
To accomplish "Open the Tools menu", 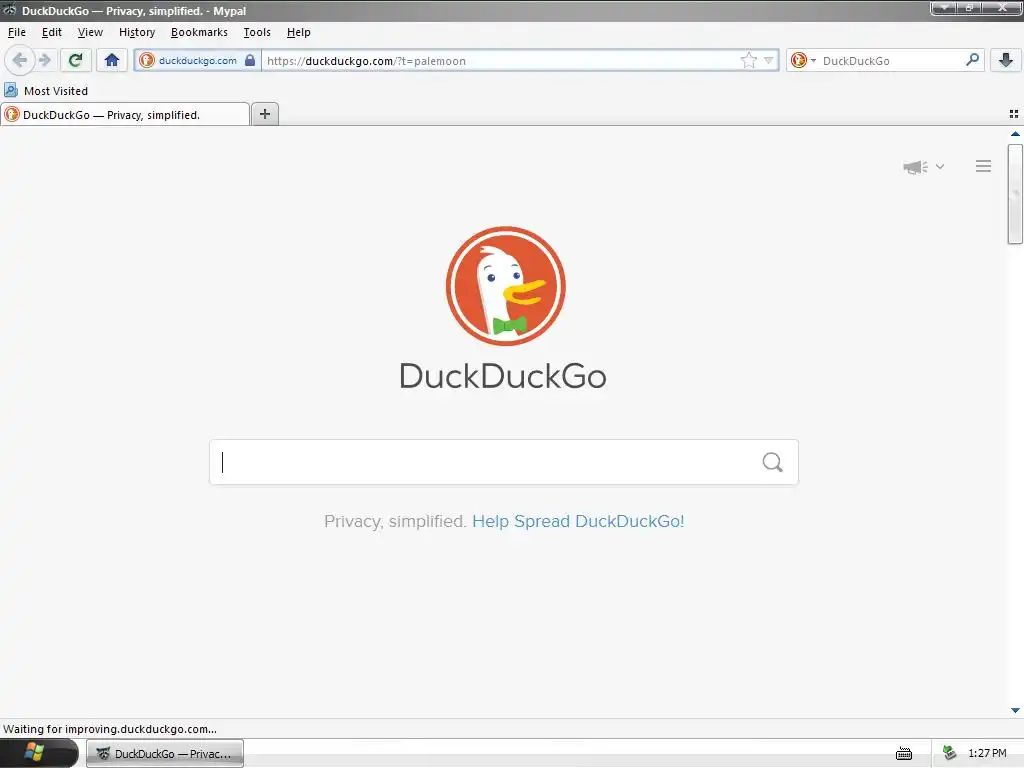I will point(257,32).
